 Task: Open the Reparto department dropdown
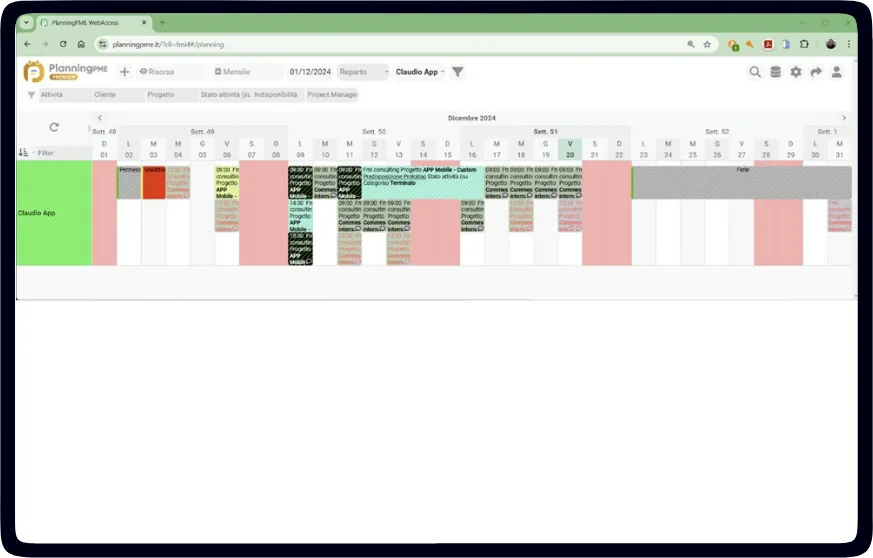tap(363, 72)
